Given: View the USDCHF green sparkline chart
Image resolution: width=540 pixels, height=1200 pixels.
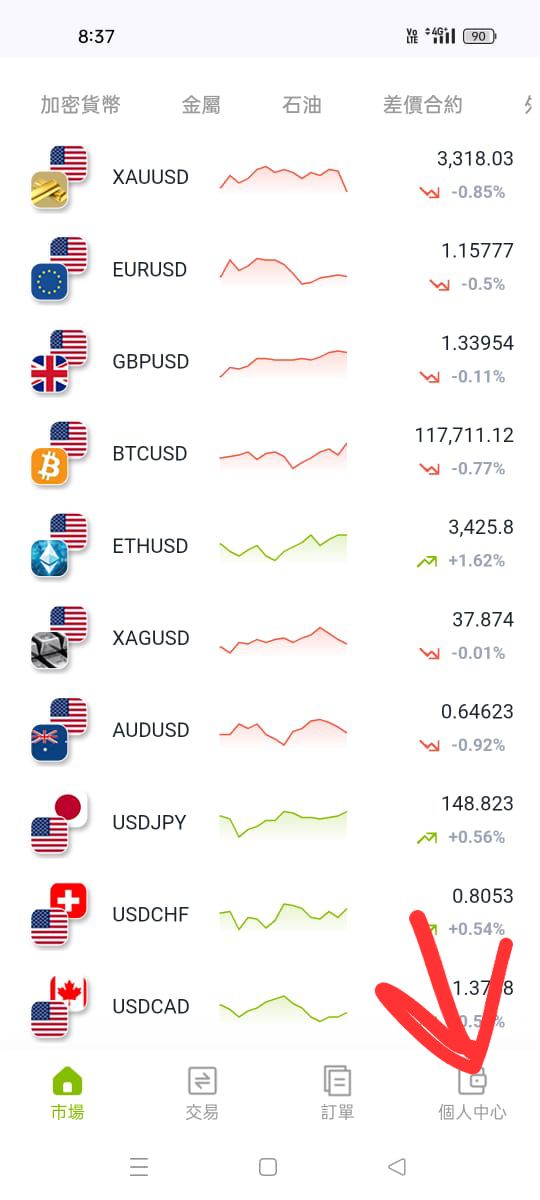Looking at the screenshot, I should click(x=283, y=916).
